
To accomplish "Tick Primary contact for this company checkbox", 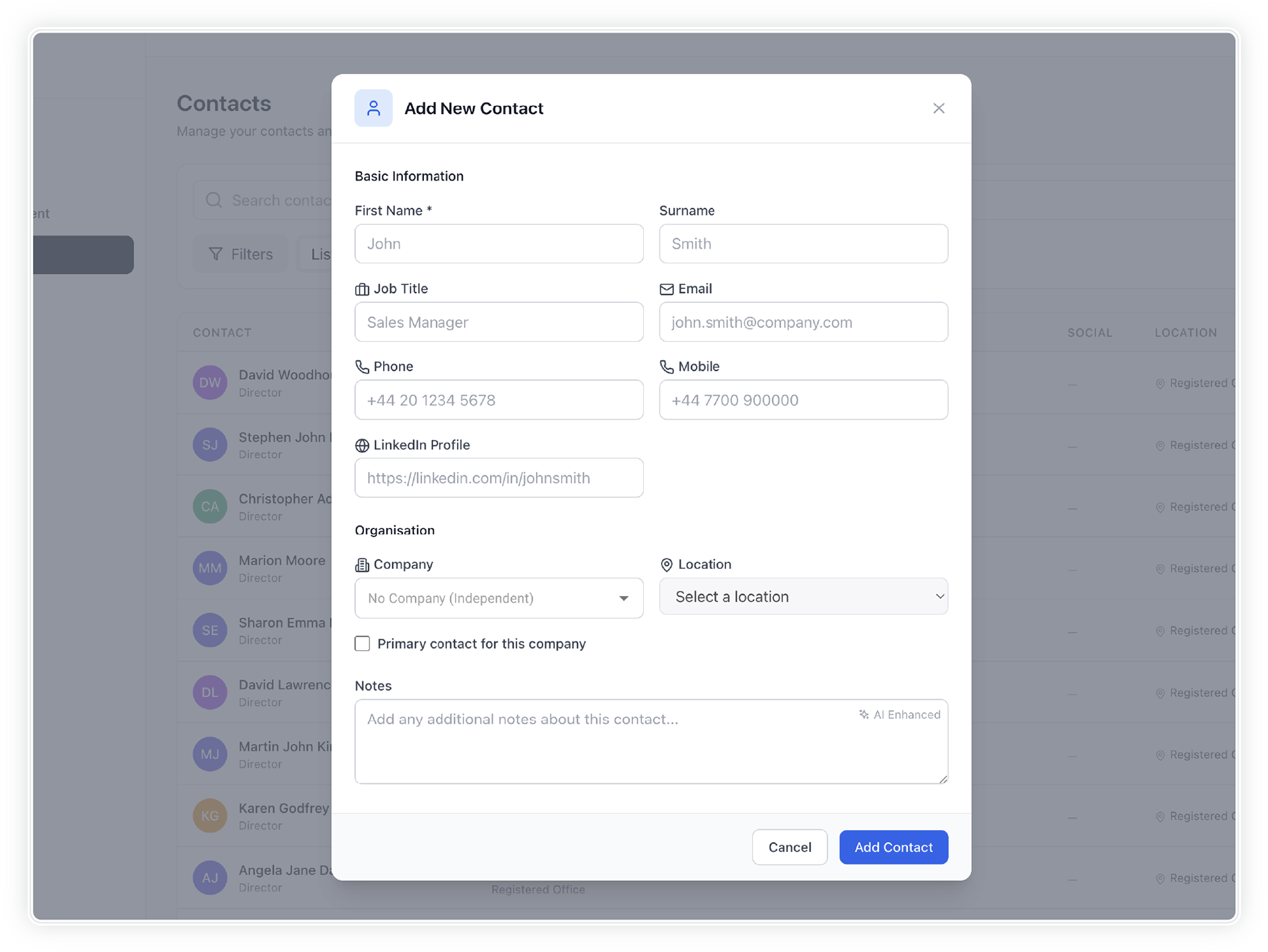I will 363,643.
